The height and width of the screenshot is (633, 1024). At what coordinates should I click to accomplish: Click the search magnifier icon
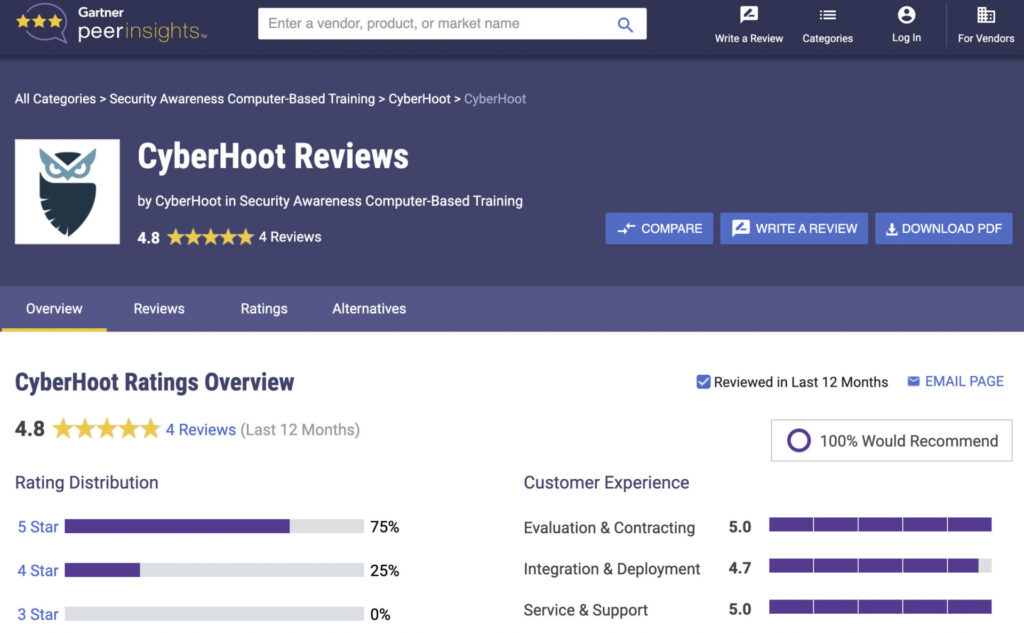tap(625, 25)
